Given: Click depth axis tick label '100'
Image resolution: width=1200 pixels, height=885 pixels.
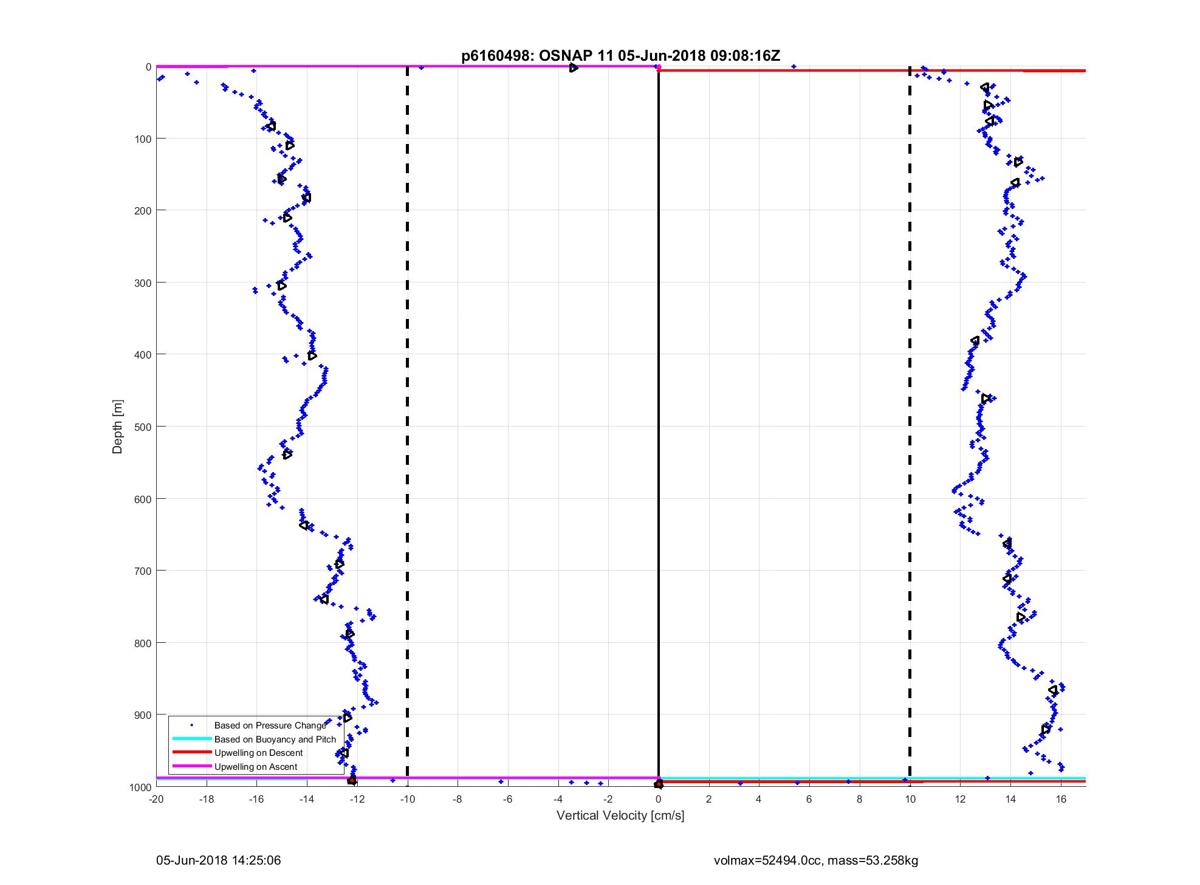Looking at the screenshot, I should click(142, 139).
